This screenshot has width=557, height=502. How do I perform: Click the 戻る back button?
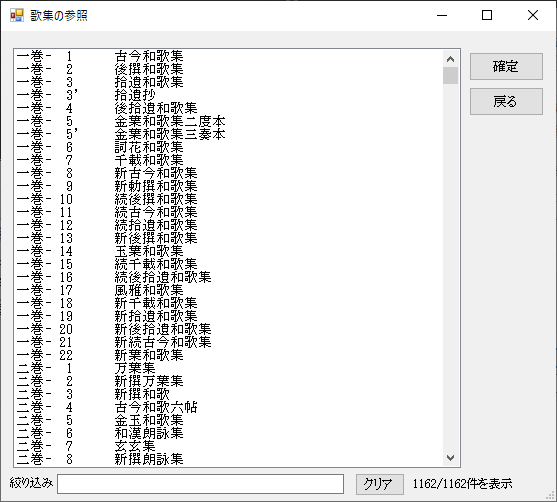pos(506,102)
